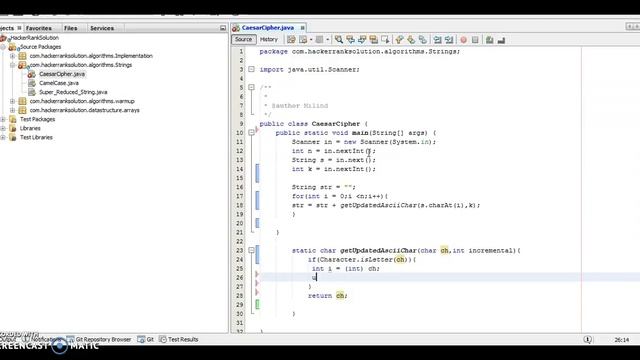Click Shift Line Right icon
Screen dimensions: 640x360
point(449,40)
